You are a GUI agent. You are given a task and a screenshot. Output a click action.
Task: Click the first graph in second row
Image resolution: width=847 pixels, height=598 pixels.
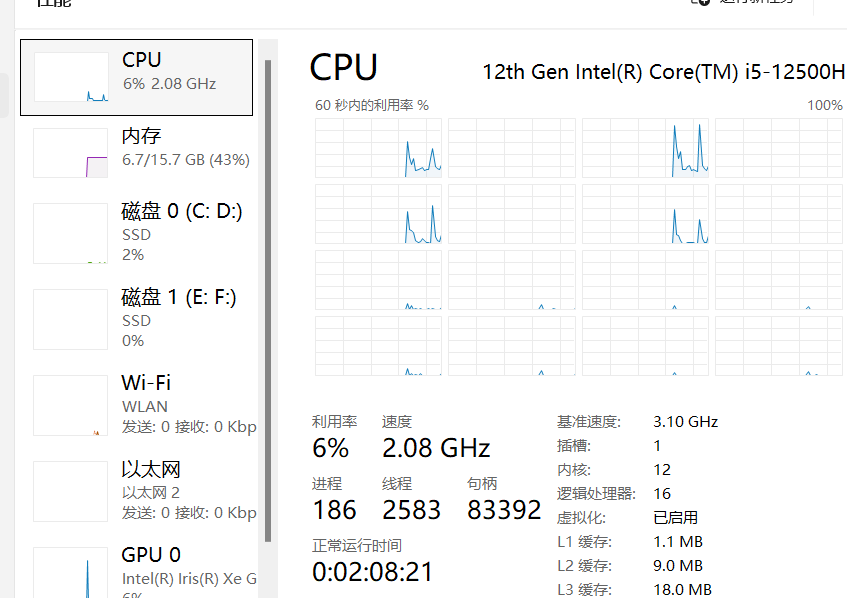[378, 214]
